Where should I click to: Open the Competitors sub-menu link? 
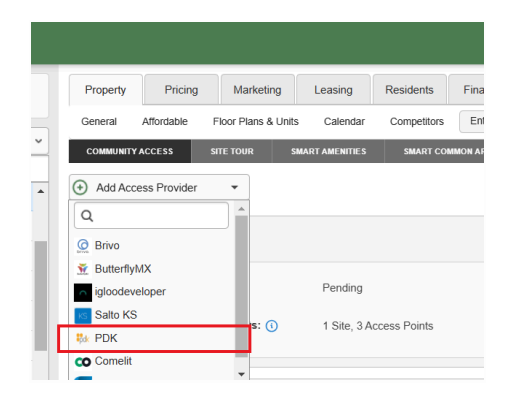pos(417,121)
